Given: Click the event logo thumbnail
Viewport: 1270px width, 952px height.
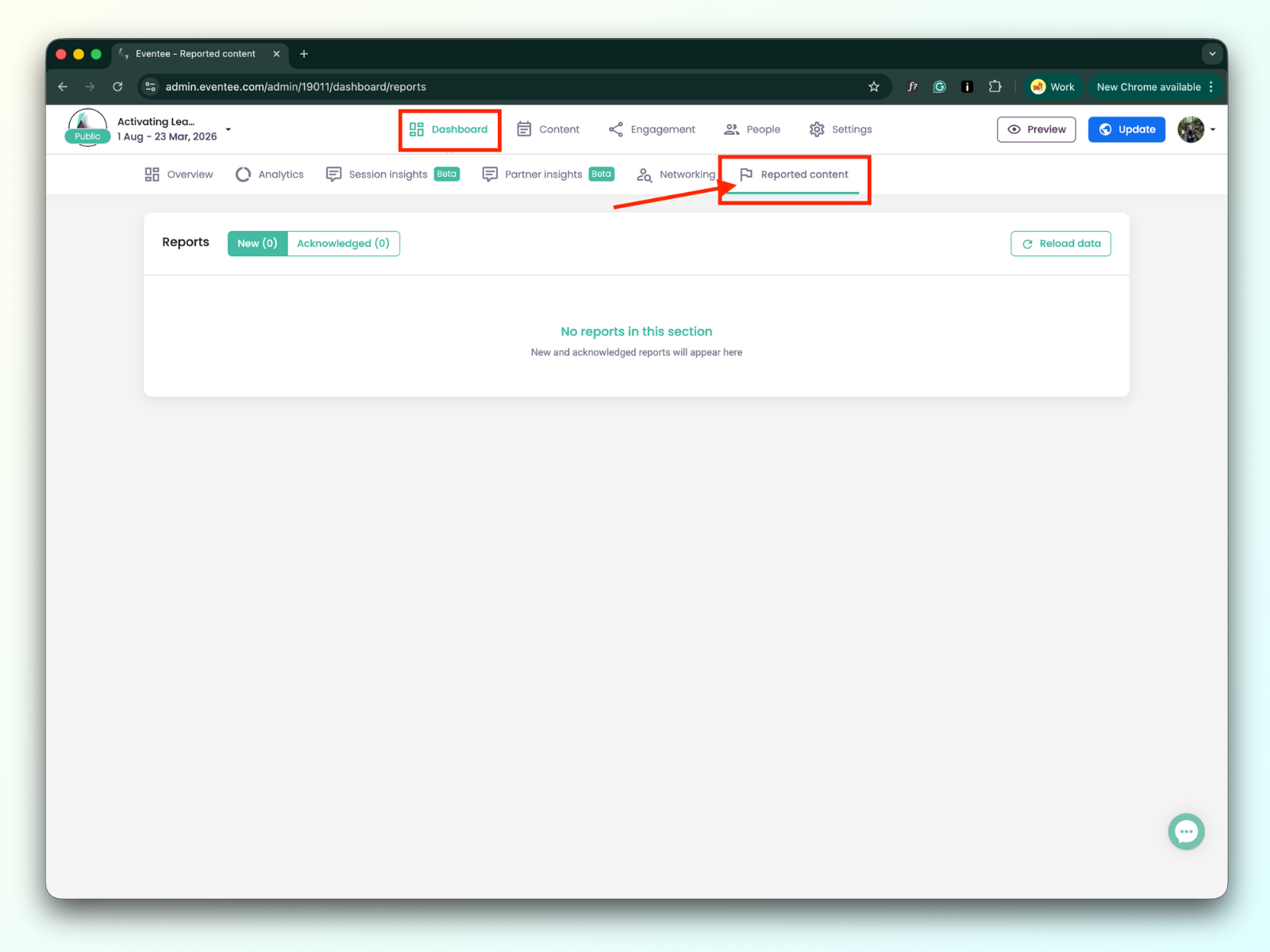Looking at the screenshot, I should (x=87, y=128).
